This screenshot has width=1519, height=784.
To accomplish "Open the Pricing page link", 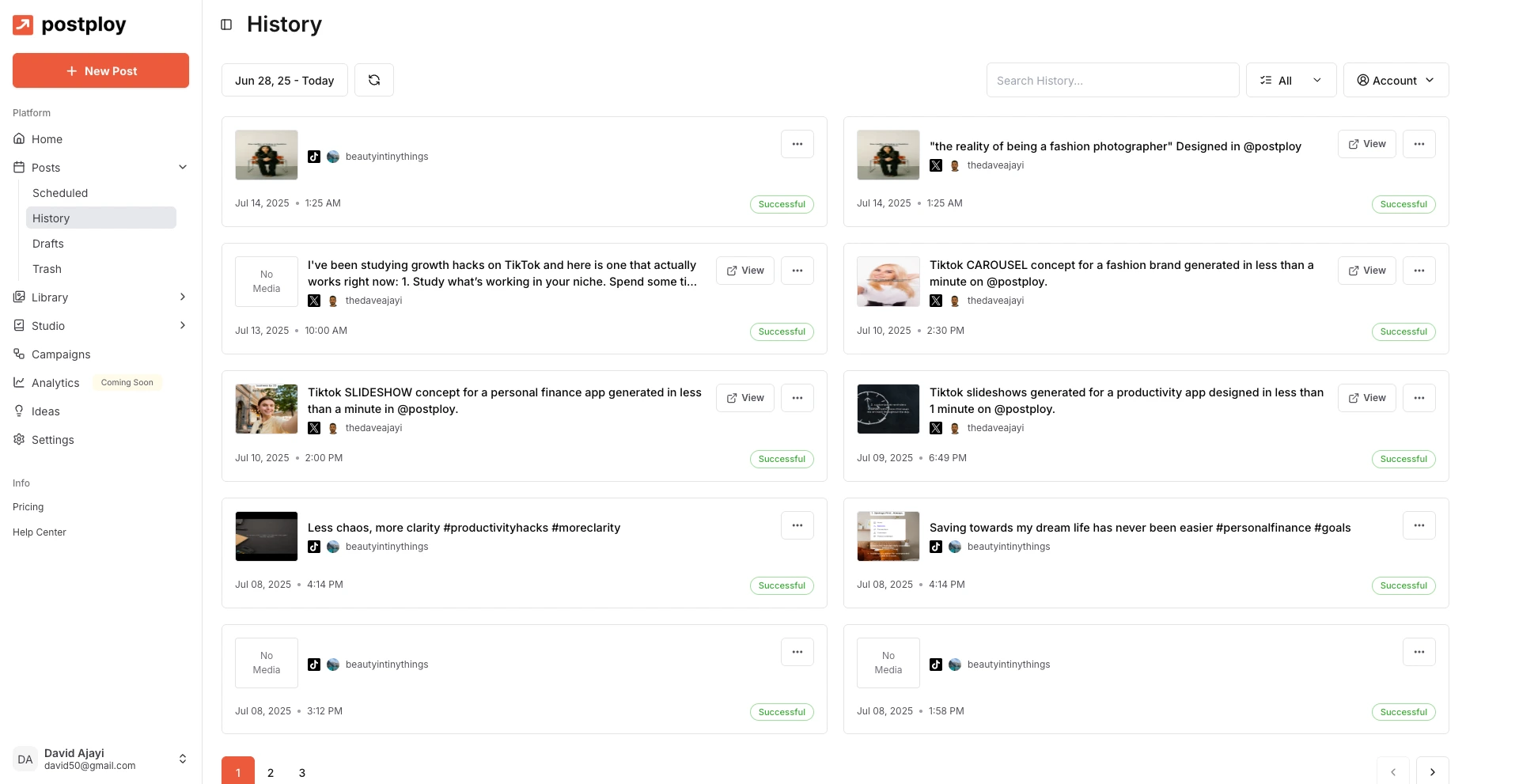I will click(x=28, y=506).
